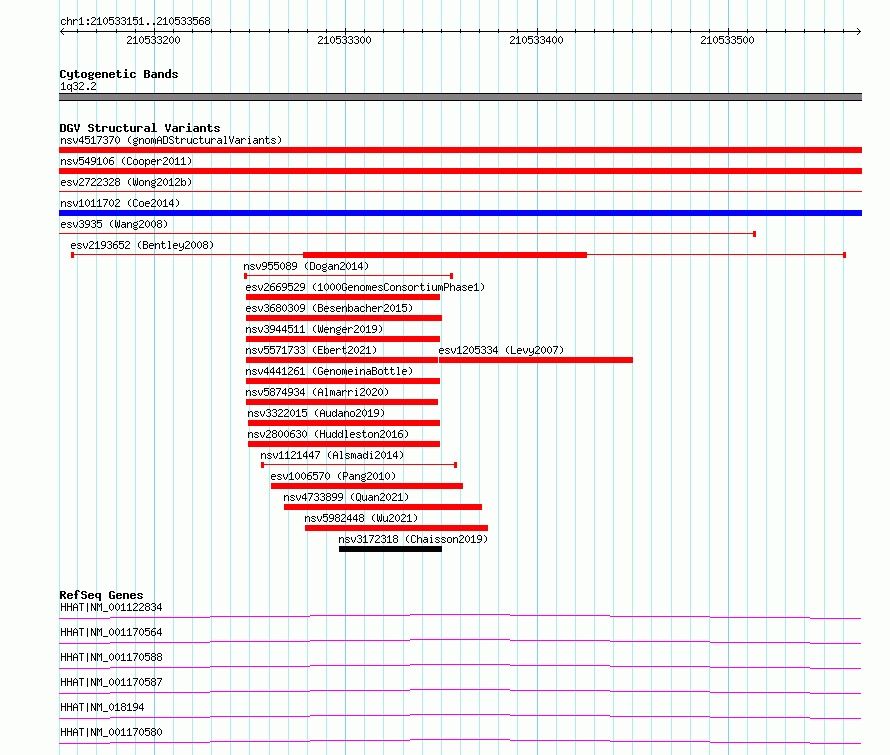Click the DGV Structural Variants track title
890x755 pixels.
click(x=140, y=128)
